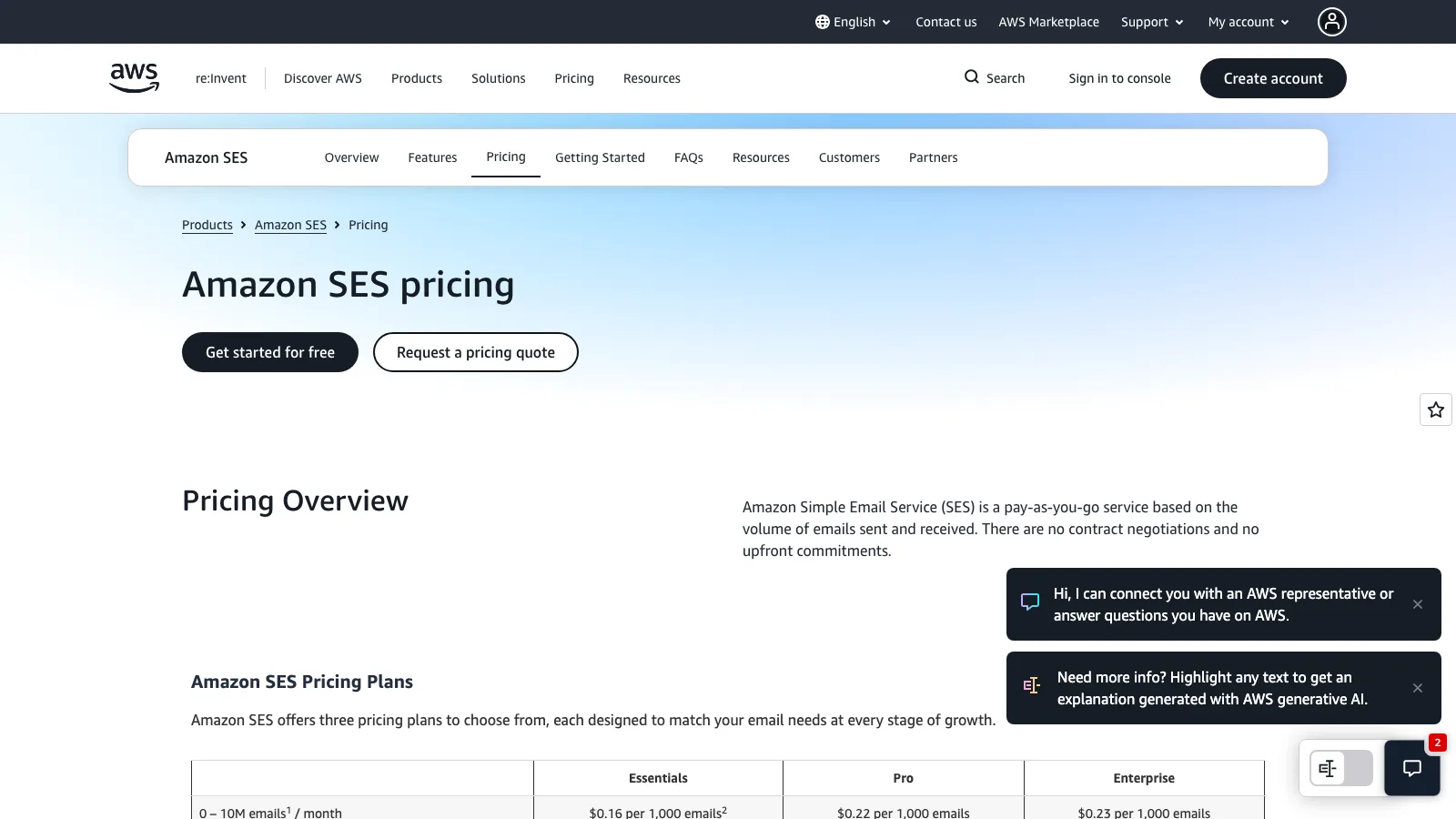1456x819 pixels.
Task: Click the Essentials column header
Action: [658, 778]
